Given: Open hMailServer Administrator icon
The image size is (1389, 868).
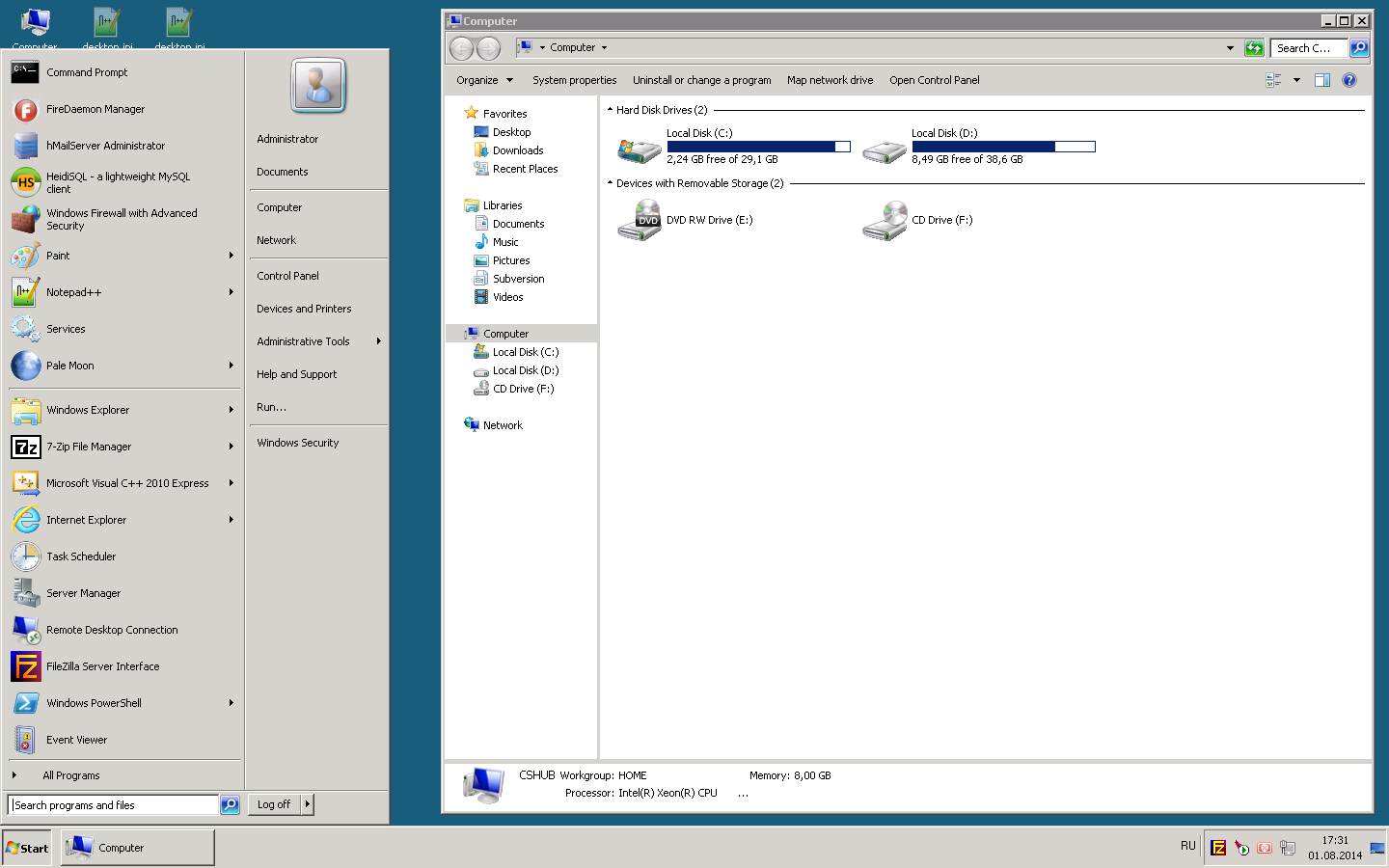Looking at the screenshot, I should coord(25,146).
